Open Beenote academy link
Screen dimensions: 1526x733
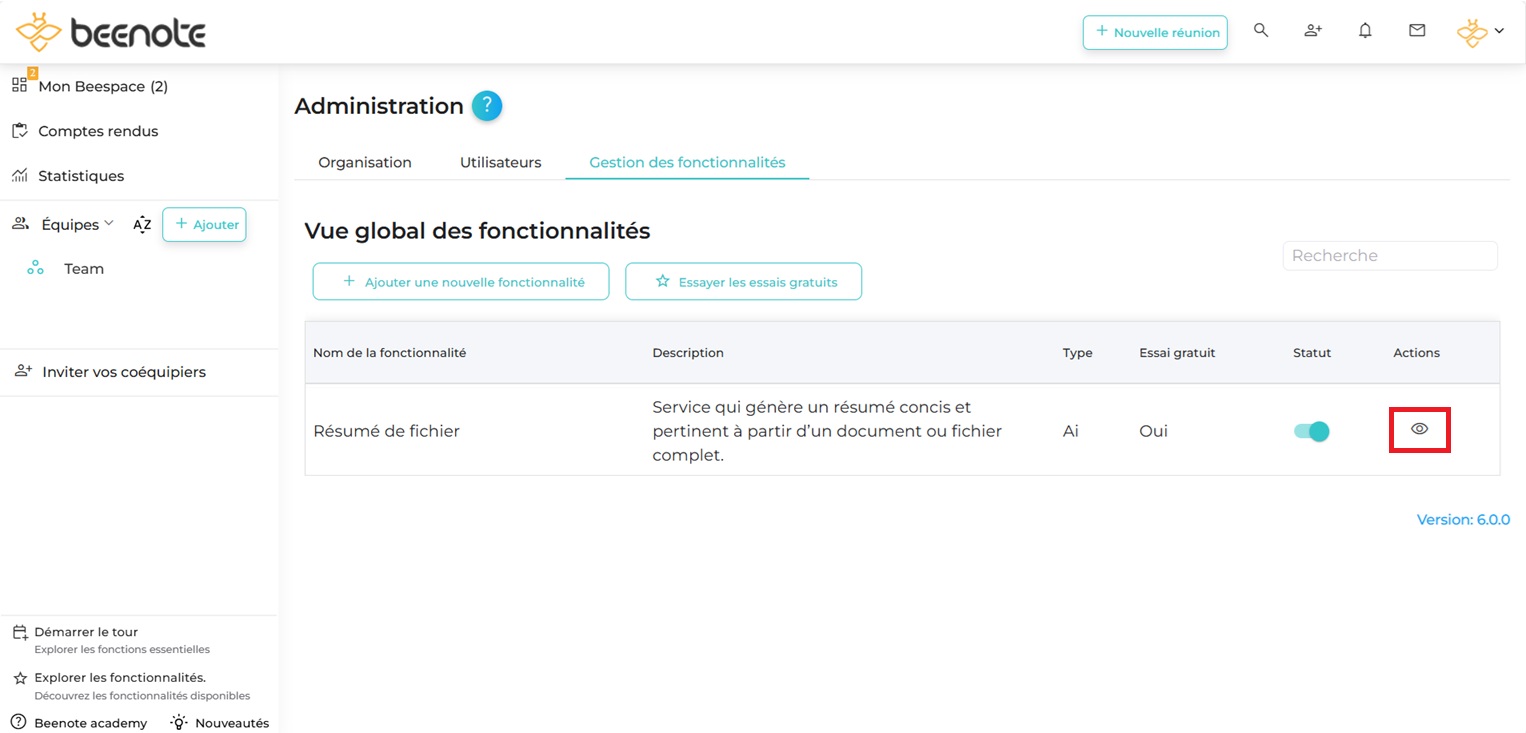(x=90, y=723)
